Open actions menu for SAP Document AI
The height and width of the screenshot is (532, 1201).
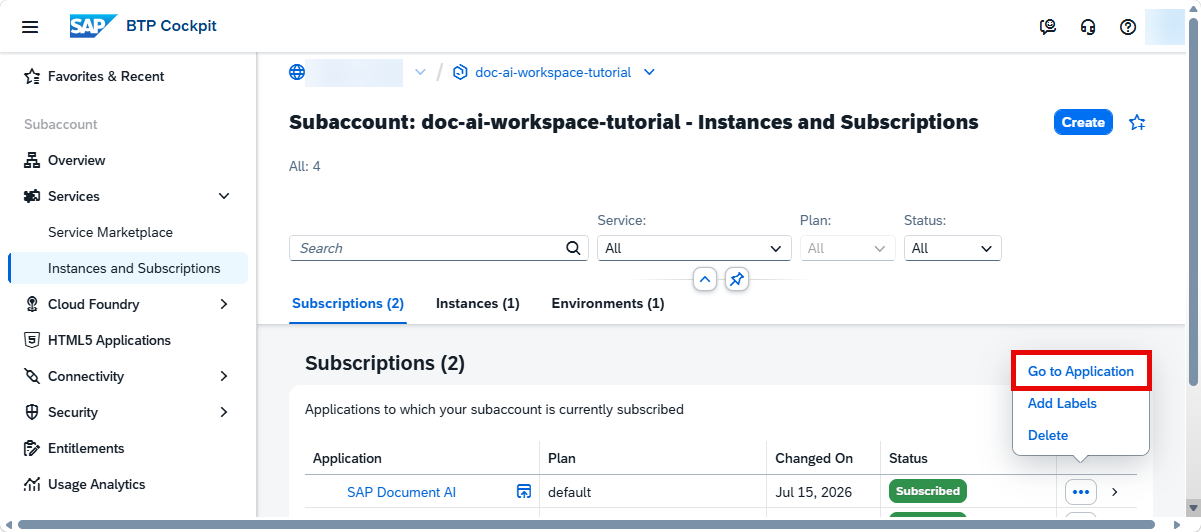coord(1081,492)
